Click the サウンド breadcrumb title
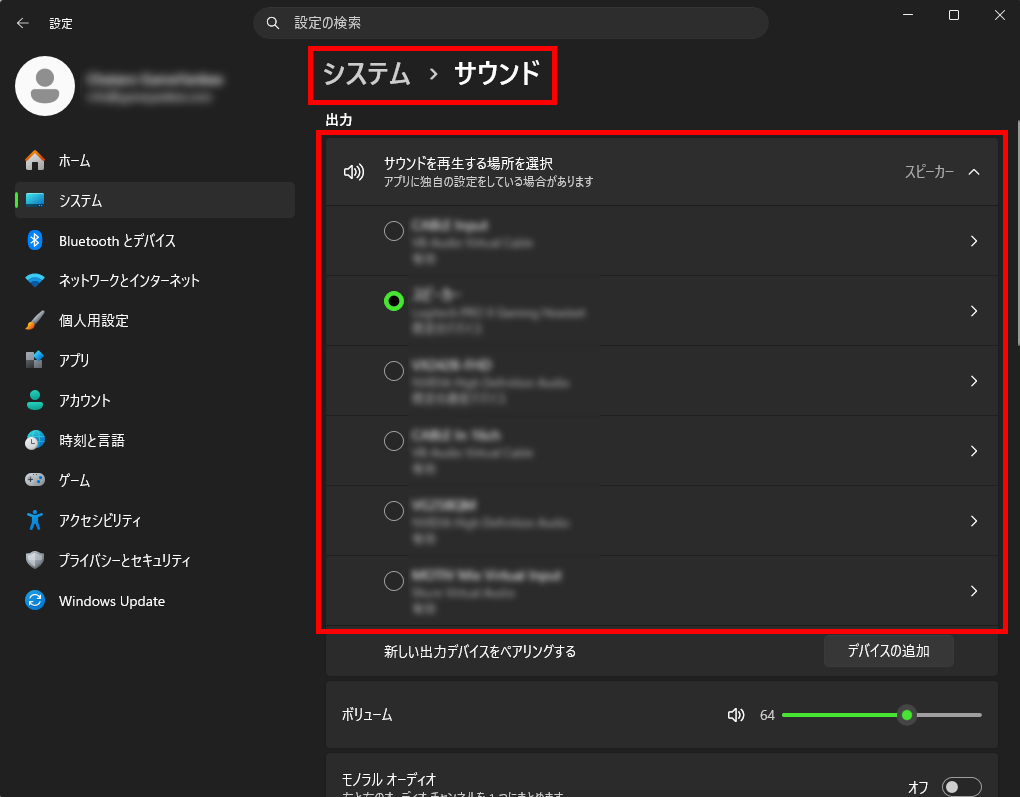 pos(498,74)
